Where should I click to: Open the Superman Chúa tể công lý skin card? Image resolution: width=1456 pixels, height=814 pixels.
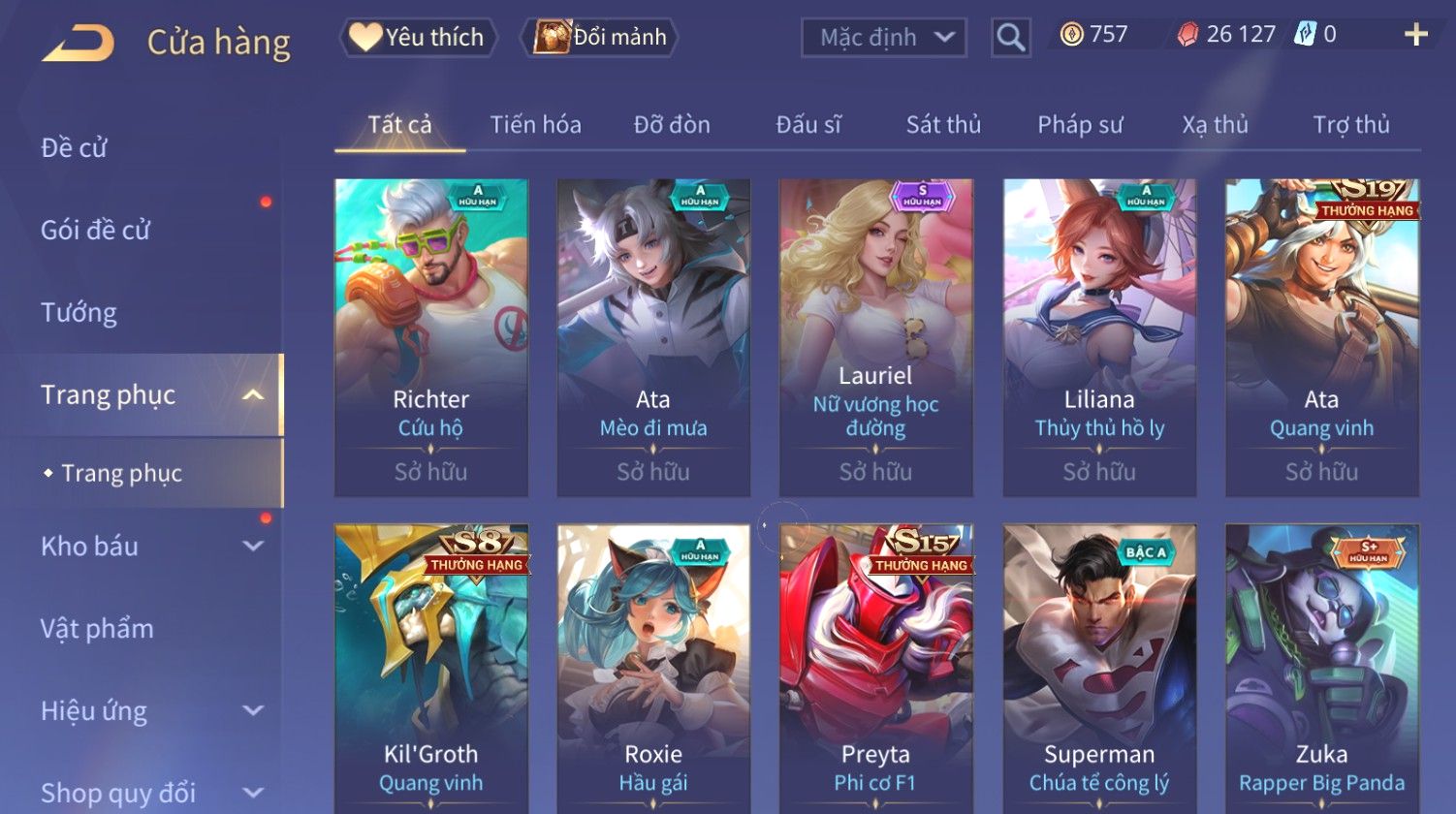1099,669
